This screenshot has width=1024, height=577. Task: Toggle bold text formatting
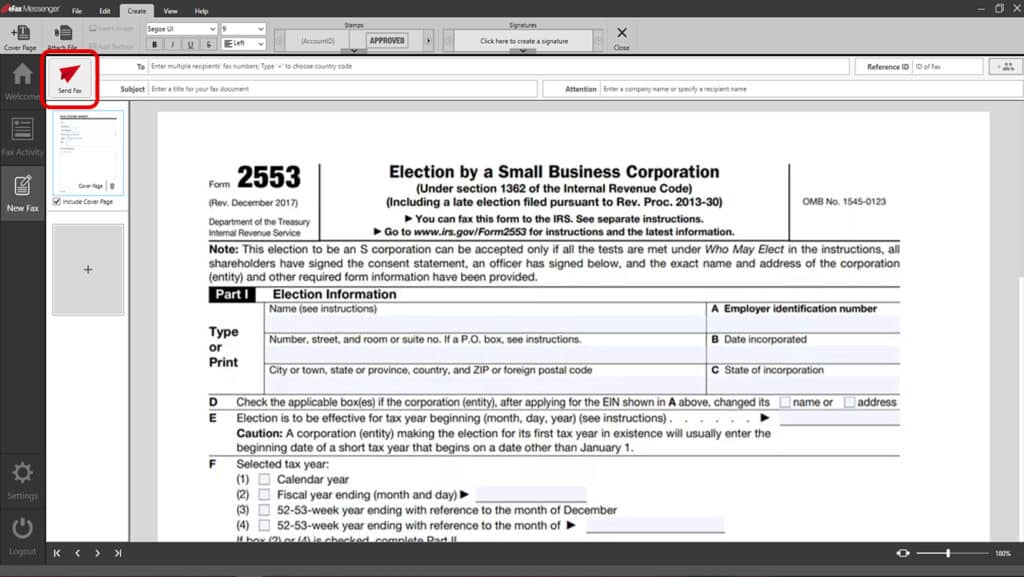click(x=155, y=44)
